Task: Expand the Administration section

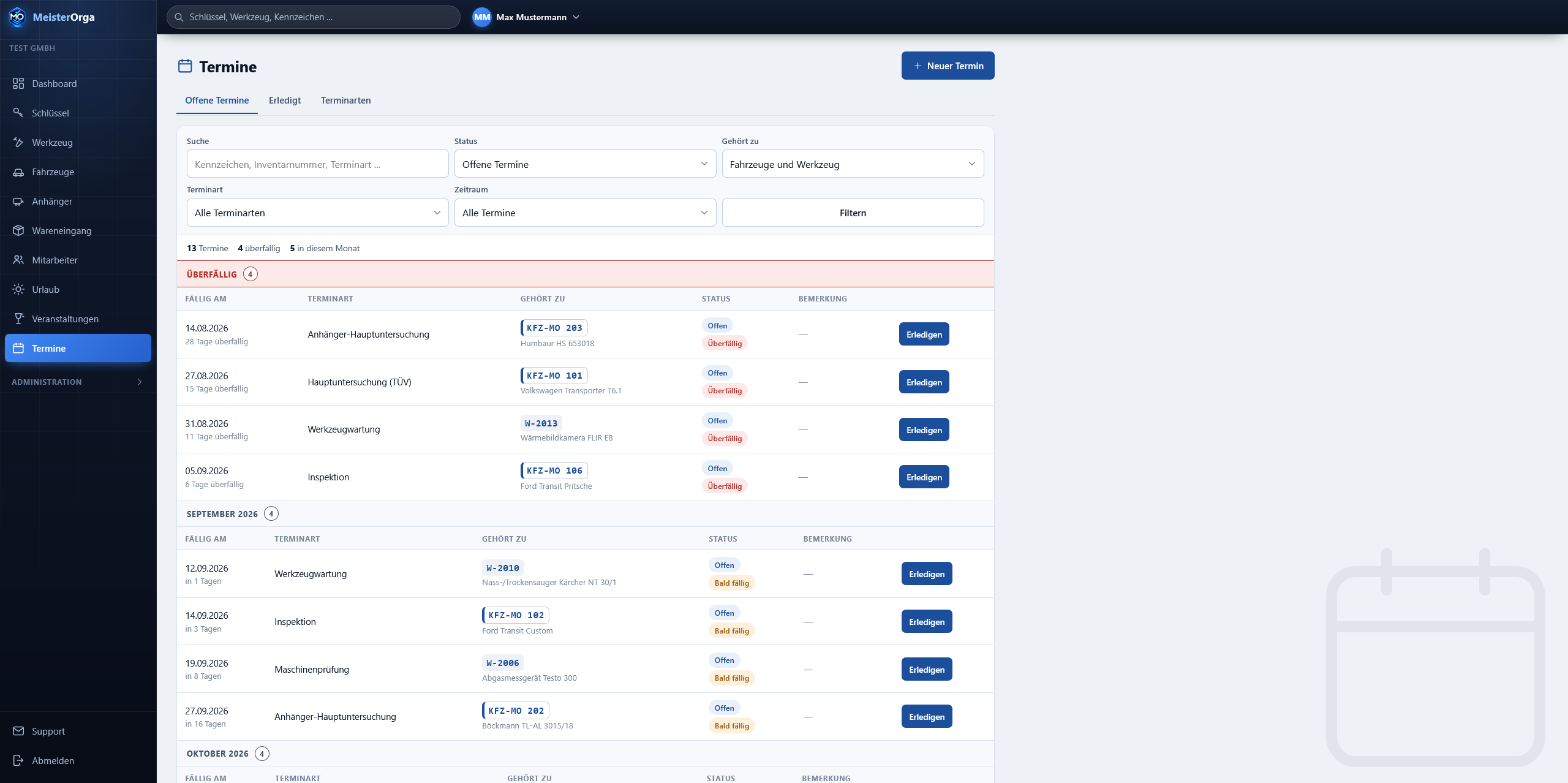Action: pyautogui.click(x=78, y=382)
